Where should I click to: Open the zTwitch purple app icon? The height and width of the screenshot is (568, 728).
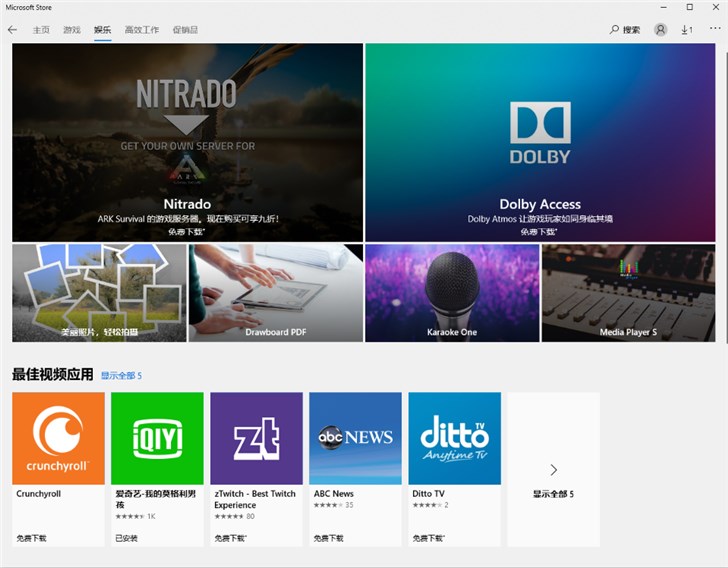[x=256, y=438]
